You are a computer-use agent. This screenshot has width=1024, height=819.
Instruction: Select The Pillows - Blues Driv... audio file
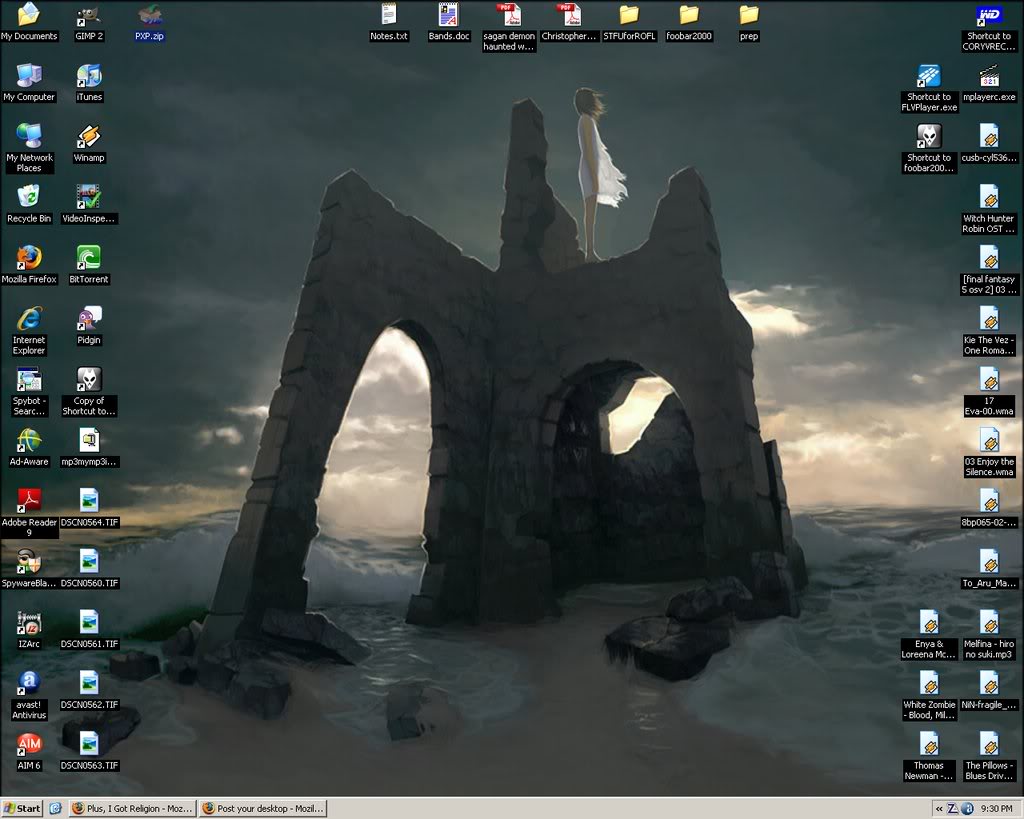(989, 743)
